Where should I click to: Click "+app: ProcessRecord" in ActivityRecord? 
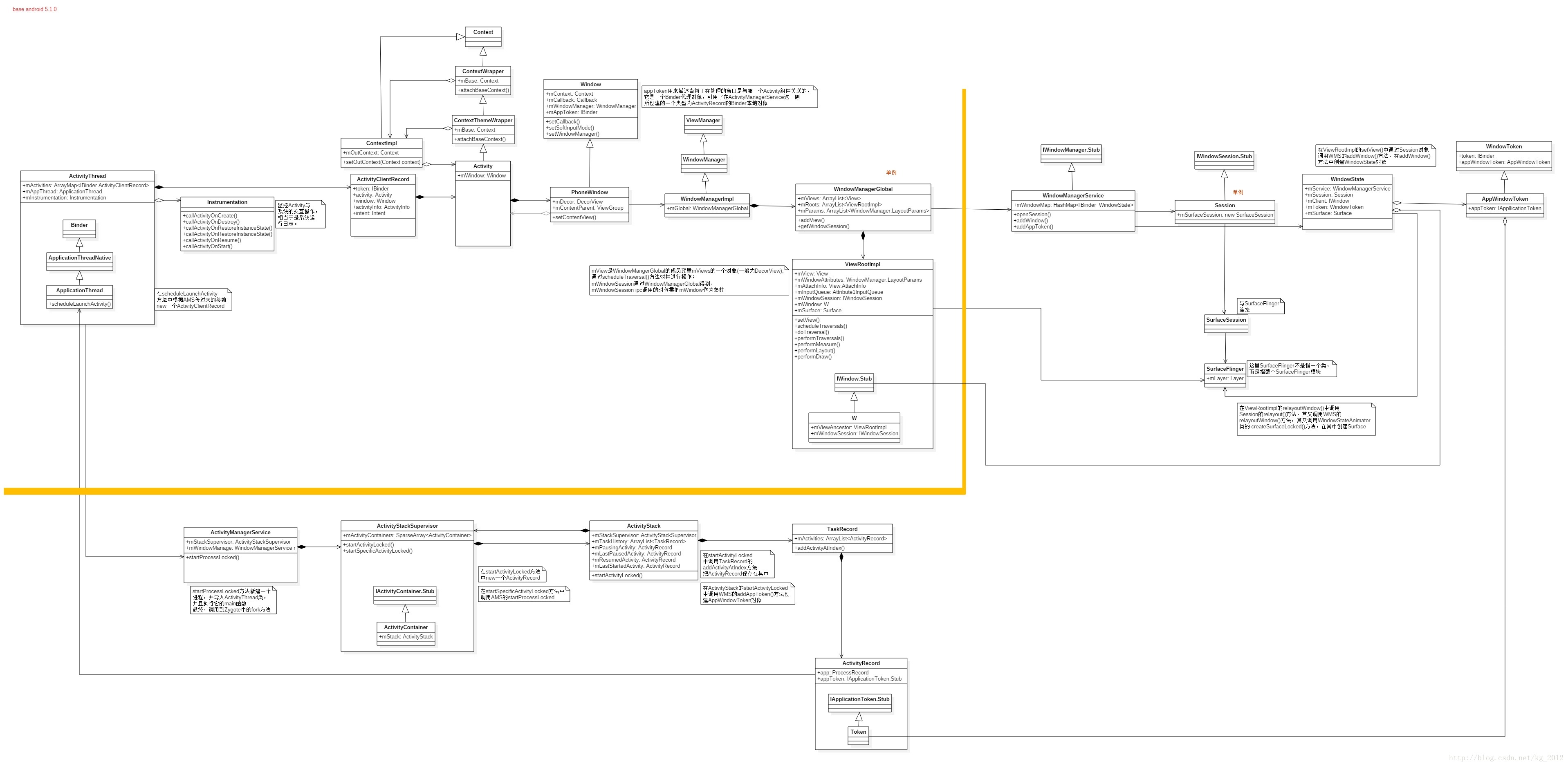click(842, 673)
